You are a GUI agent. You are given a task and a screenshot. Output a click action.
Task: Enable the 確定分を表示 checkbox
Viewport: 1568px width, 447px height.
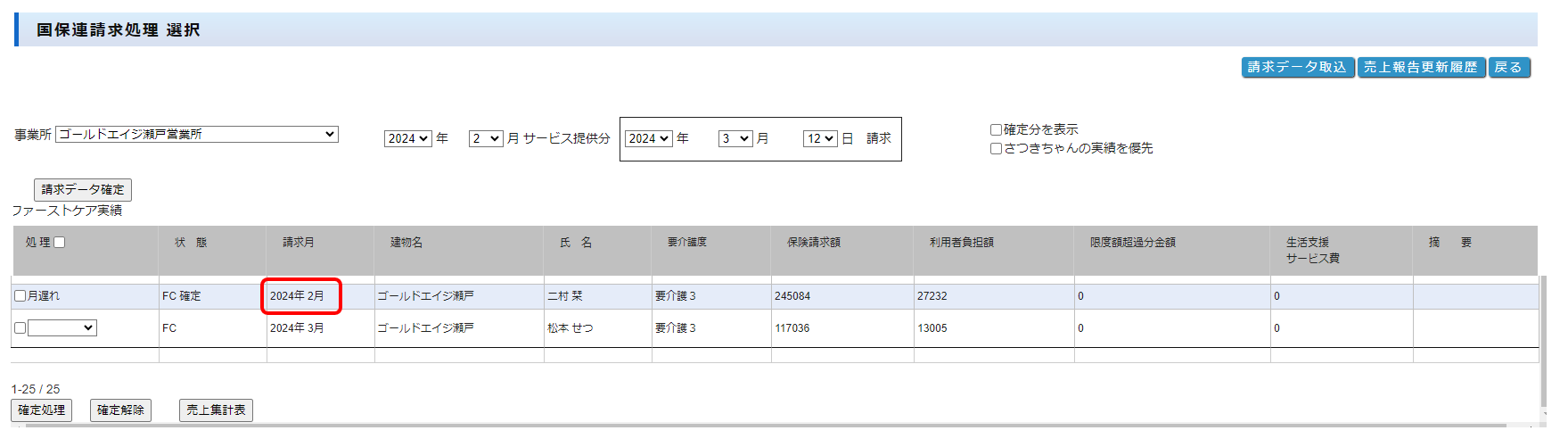point(996,130)
